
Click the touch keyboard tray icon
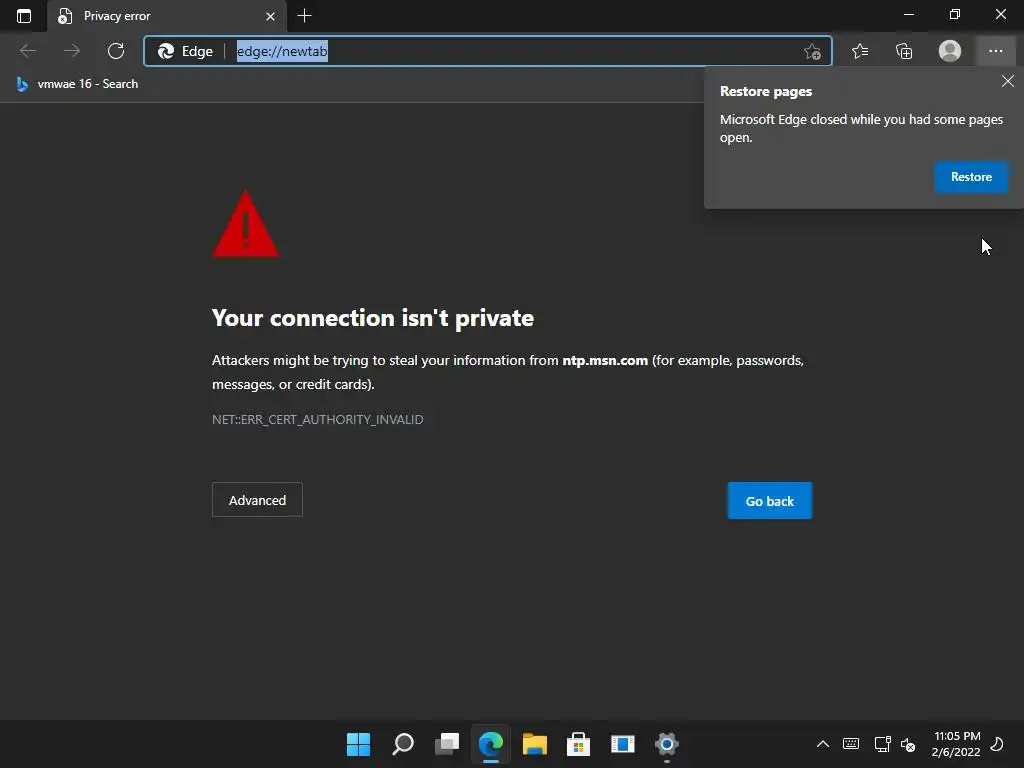pyautogui.click(x=851, y=744)
